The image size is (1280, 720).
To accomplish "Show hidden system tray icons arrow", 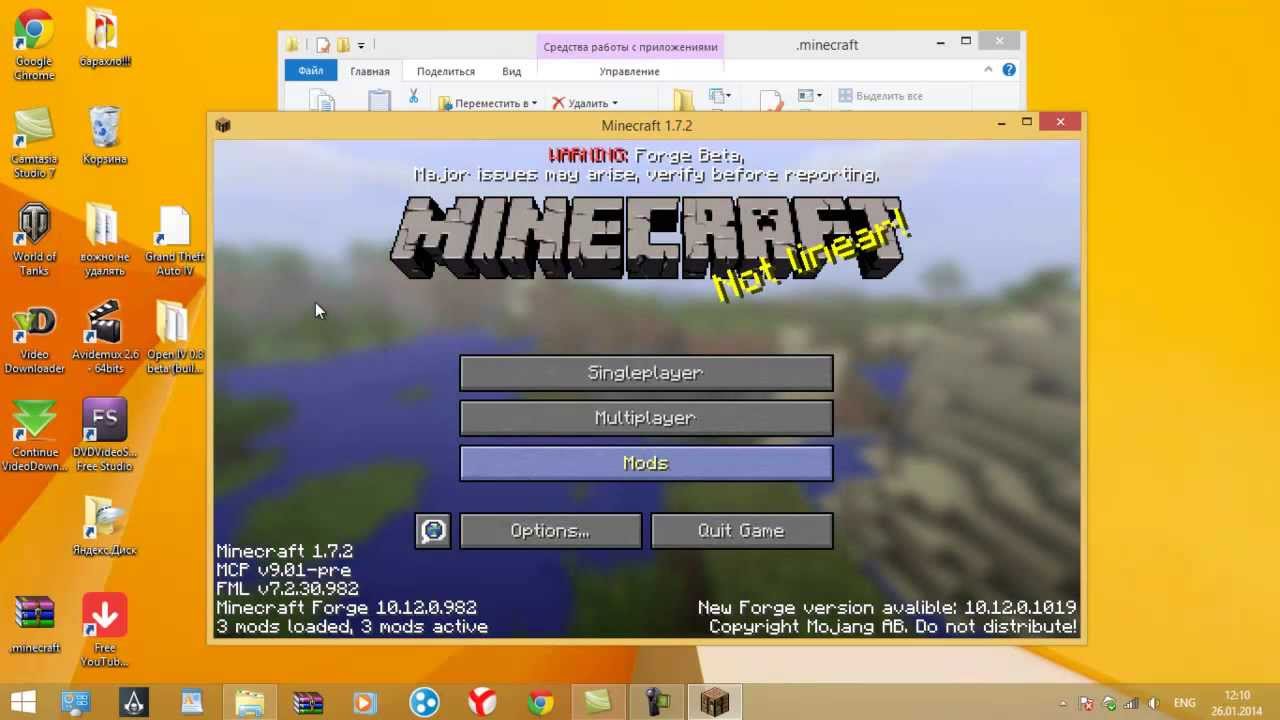I will coord(1062,703).
